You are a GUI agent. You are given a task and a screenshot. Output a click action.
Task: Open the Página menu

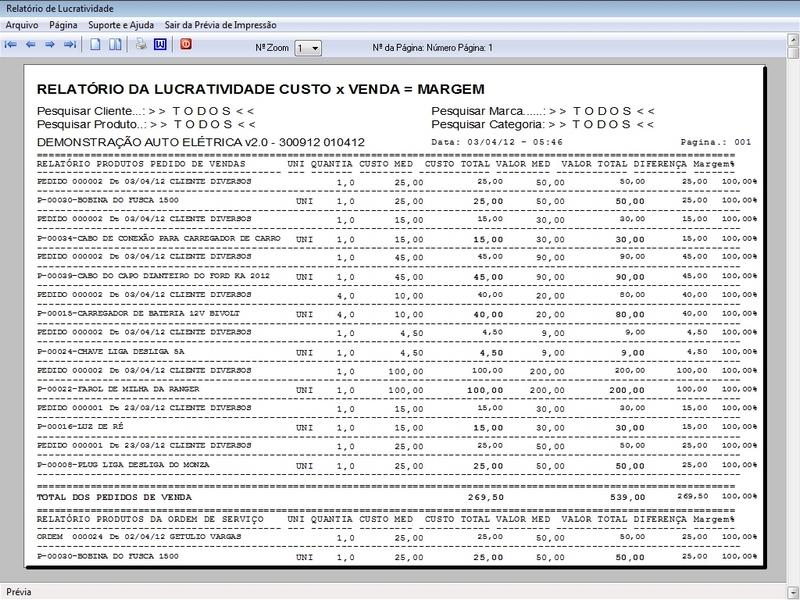[x=63, y=25]
